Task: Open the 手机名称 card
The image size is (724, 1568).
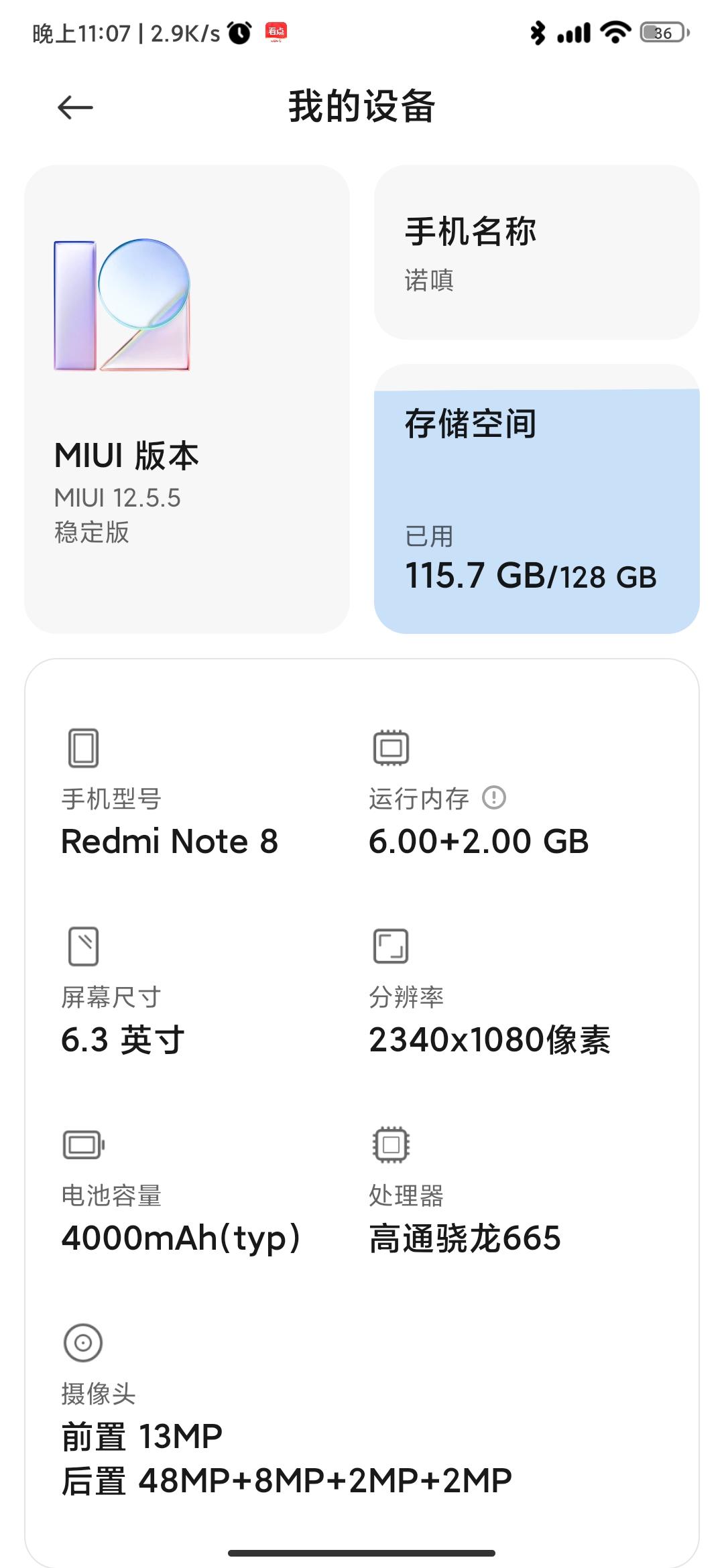Action: click(536, 253)
